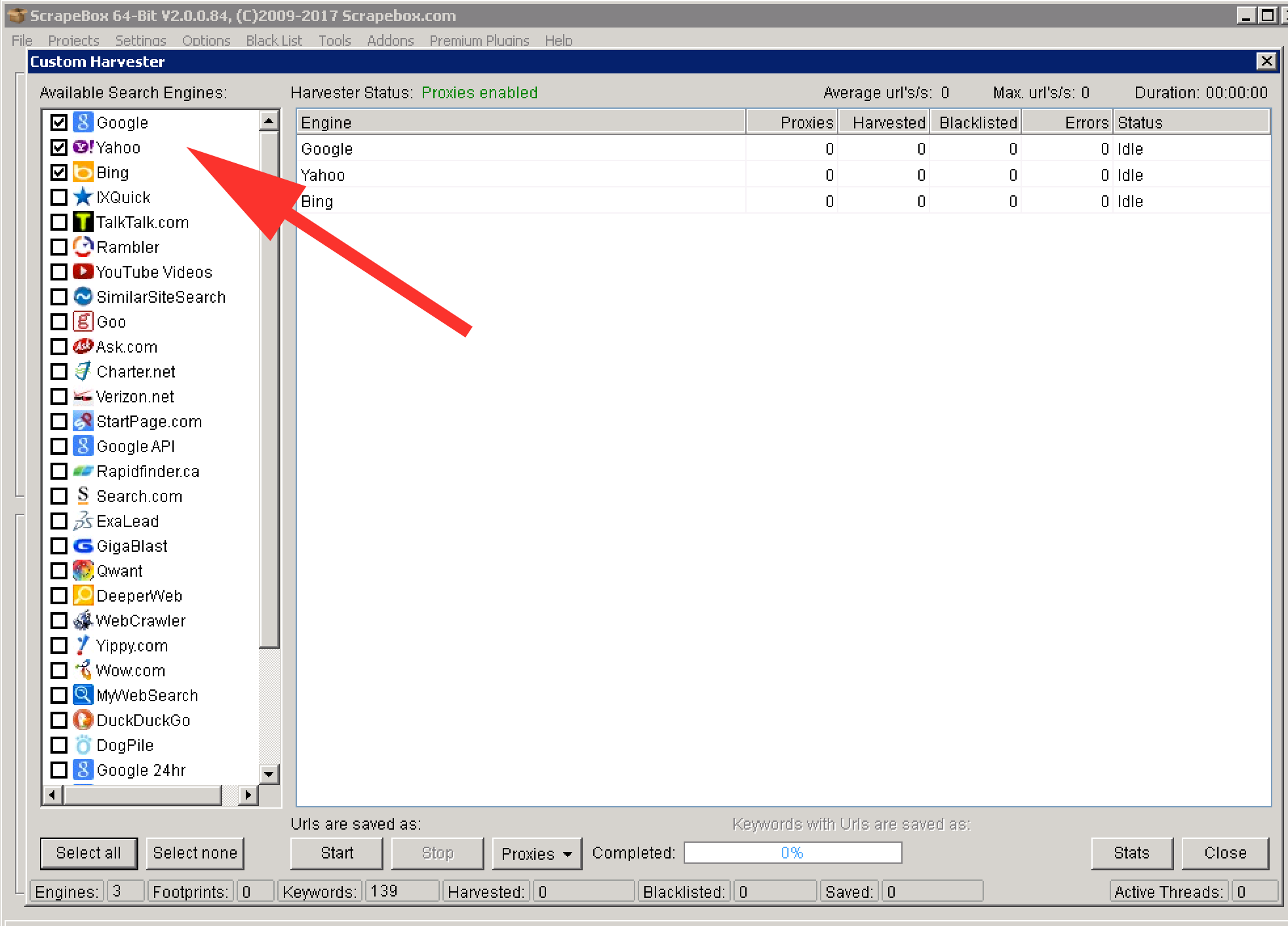Click the Stop button

pos(437,853)
